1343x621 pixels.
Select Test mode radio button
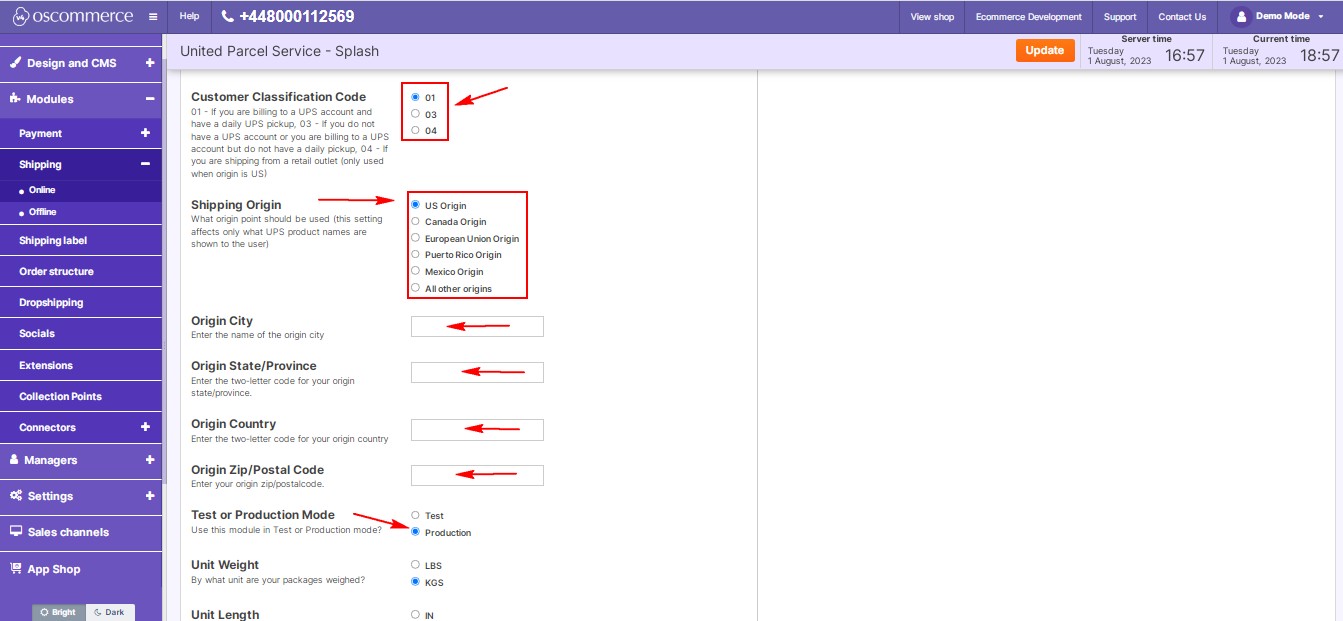click(415, 515)
